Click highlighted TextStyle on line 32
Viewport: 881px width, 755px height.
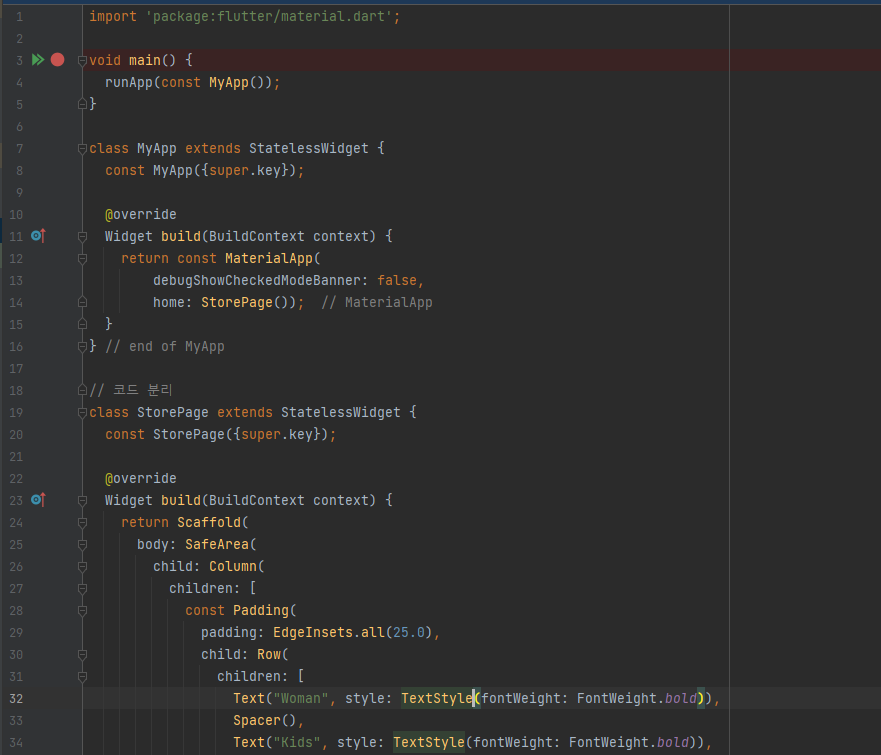tap(437, 698)
